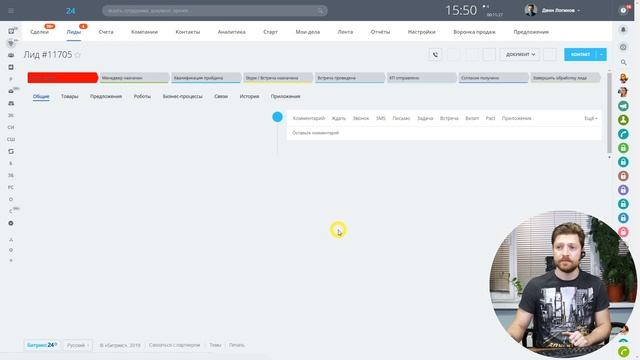
Task: Select Задача in the timeline actions
Action: [425, 118]
